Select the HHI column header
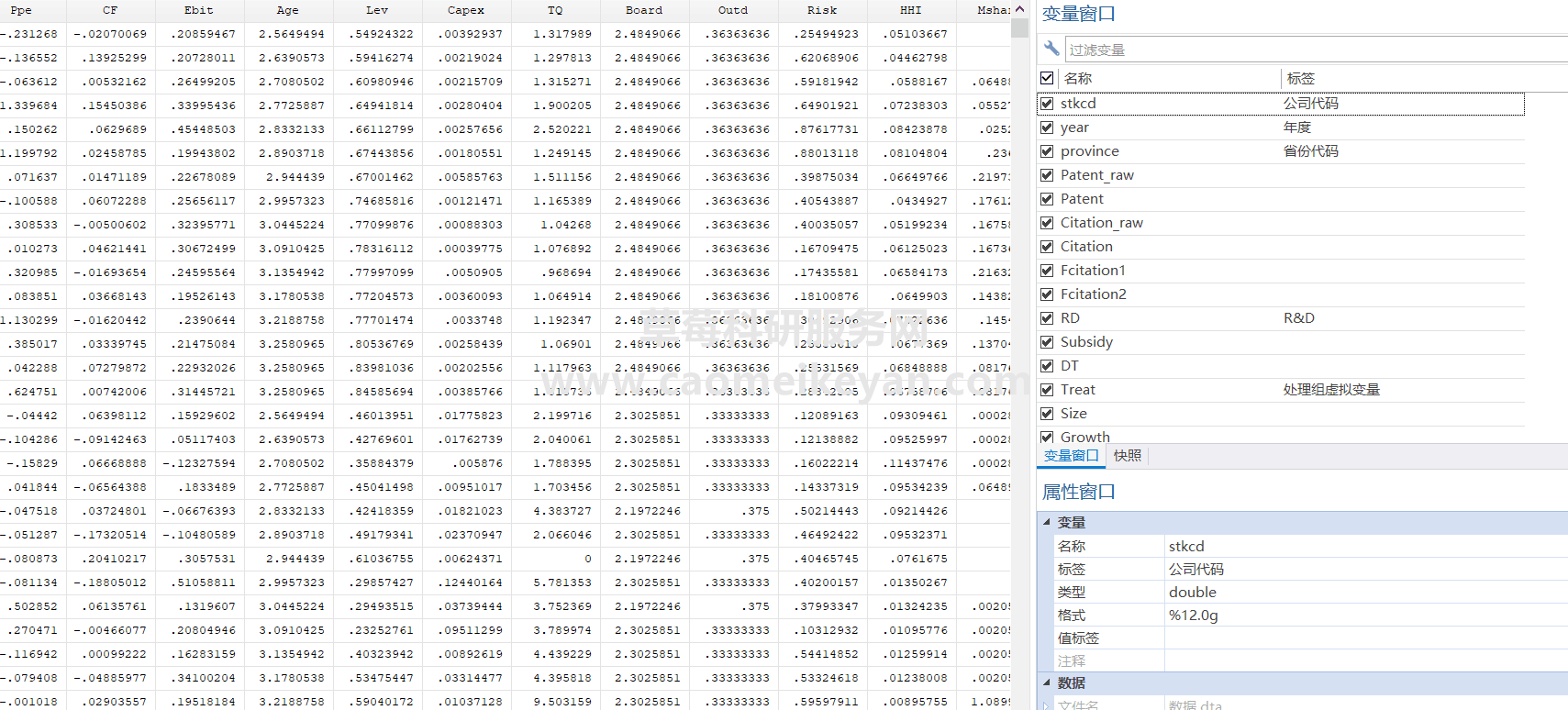 911,10
